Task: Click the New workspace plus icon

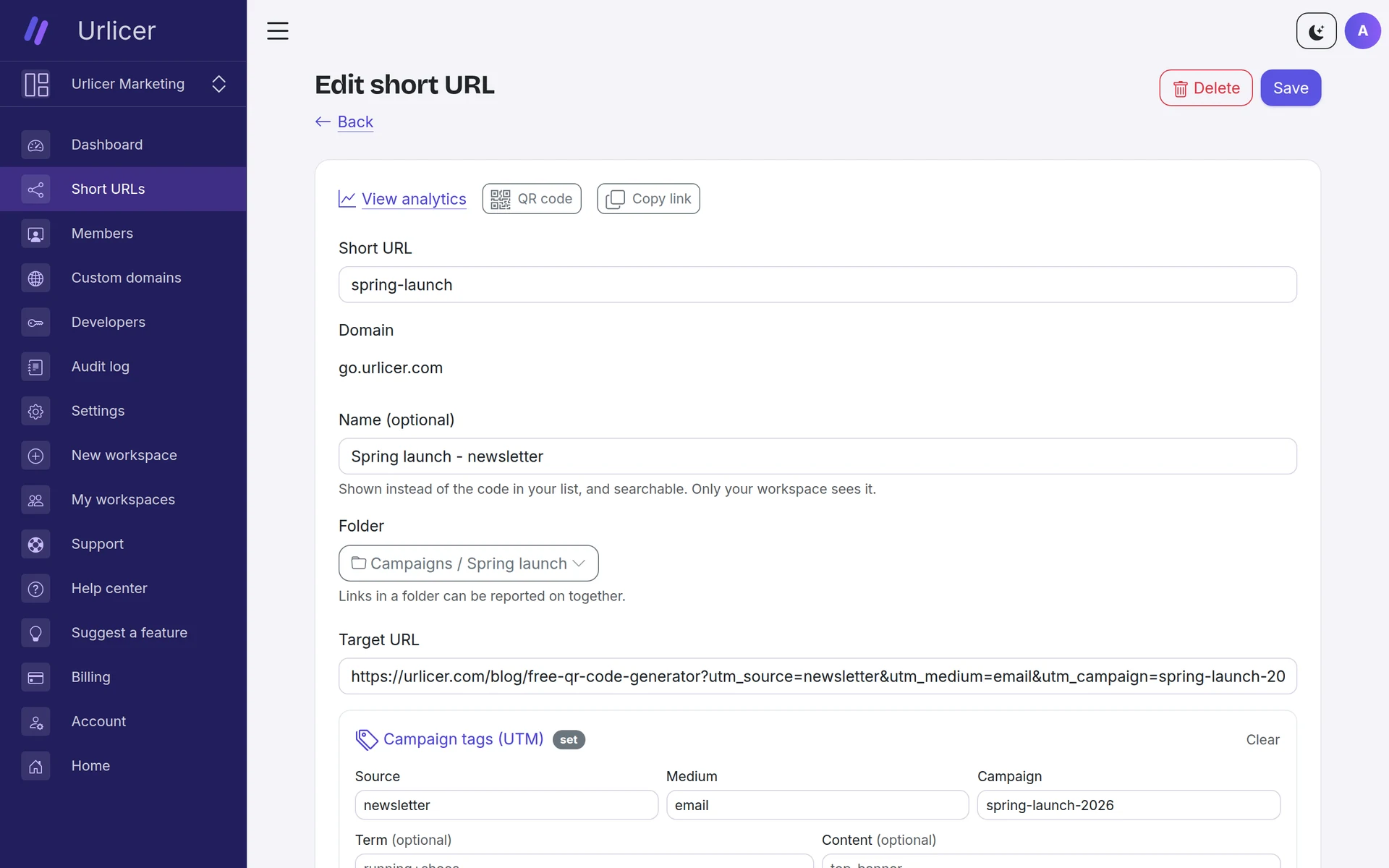Action: pos(35,456)
